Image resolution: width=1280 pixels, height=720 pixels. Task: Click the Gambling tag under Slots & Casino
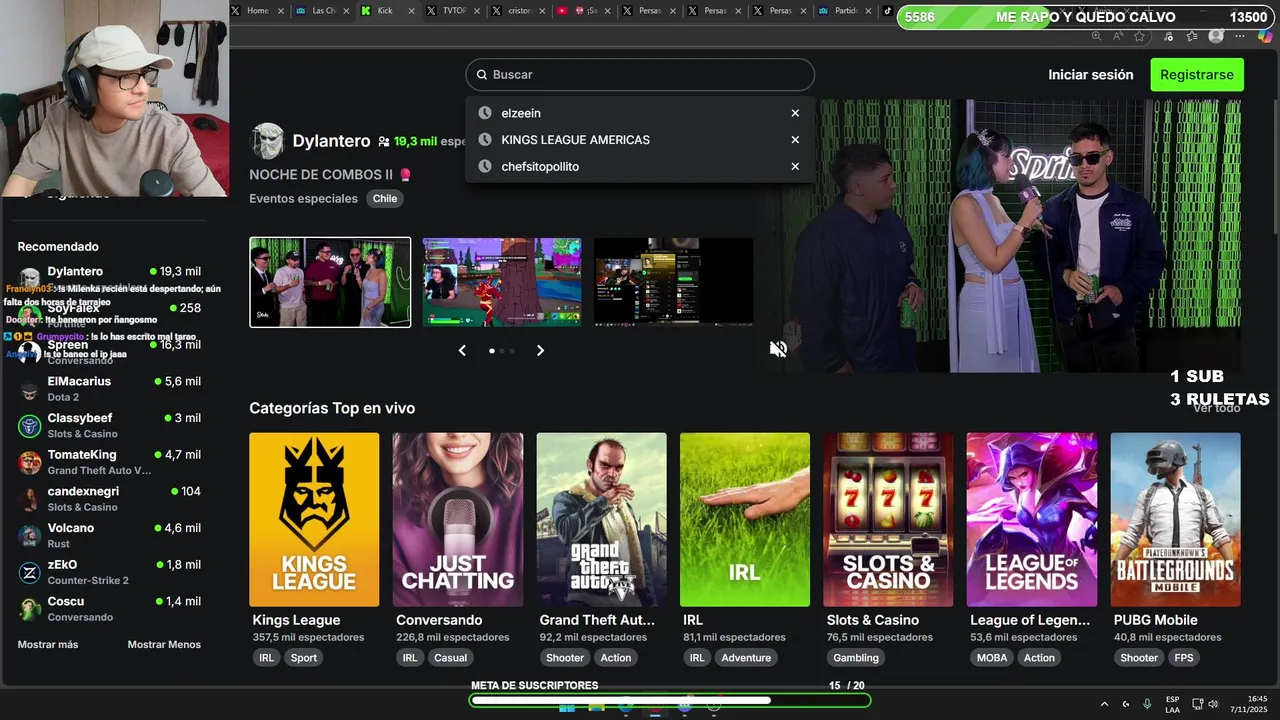tap(856, 658)
